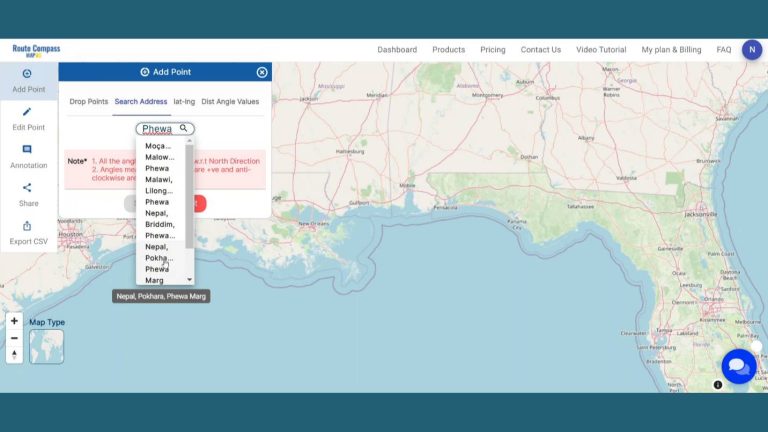Click the suggestion list down arrow
Image resolution: width=768 pixels, height=432 pixels.
coord(190,280)
